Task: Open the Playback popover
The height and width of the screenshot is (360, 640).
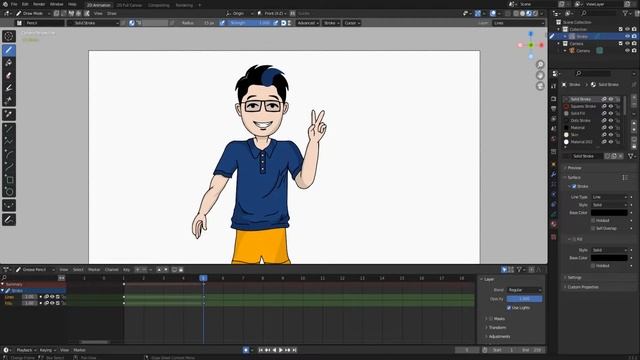Action: 26,350
